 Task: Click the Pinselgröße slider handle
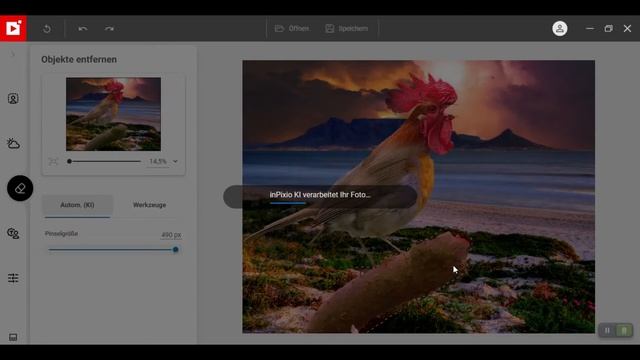click(x=176, y=249)
